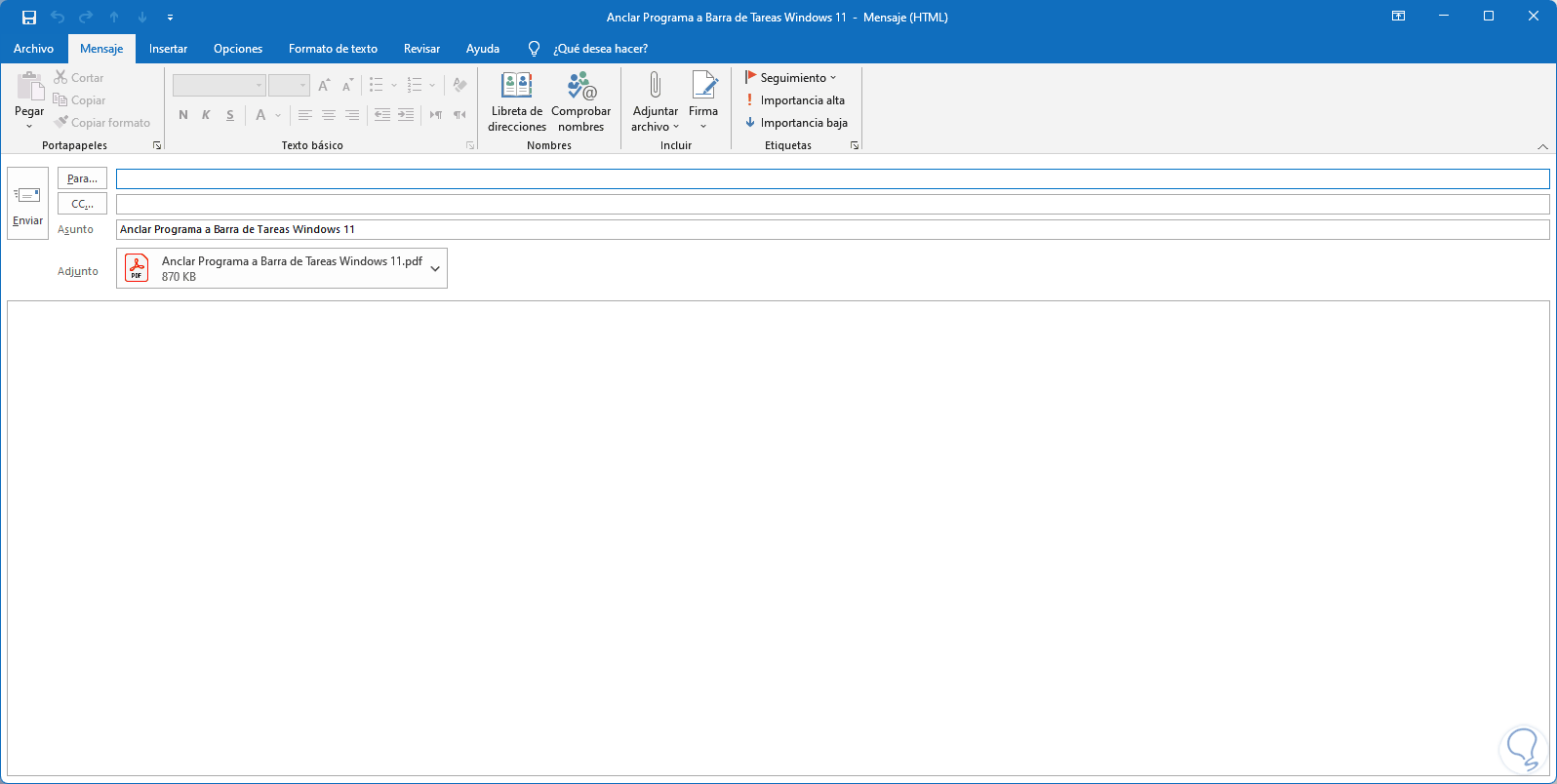Viewport: 1557px width, 784px height.
Task: Go to next item with the down arrow
Action: click(142, 18)
